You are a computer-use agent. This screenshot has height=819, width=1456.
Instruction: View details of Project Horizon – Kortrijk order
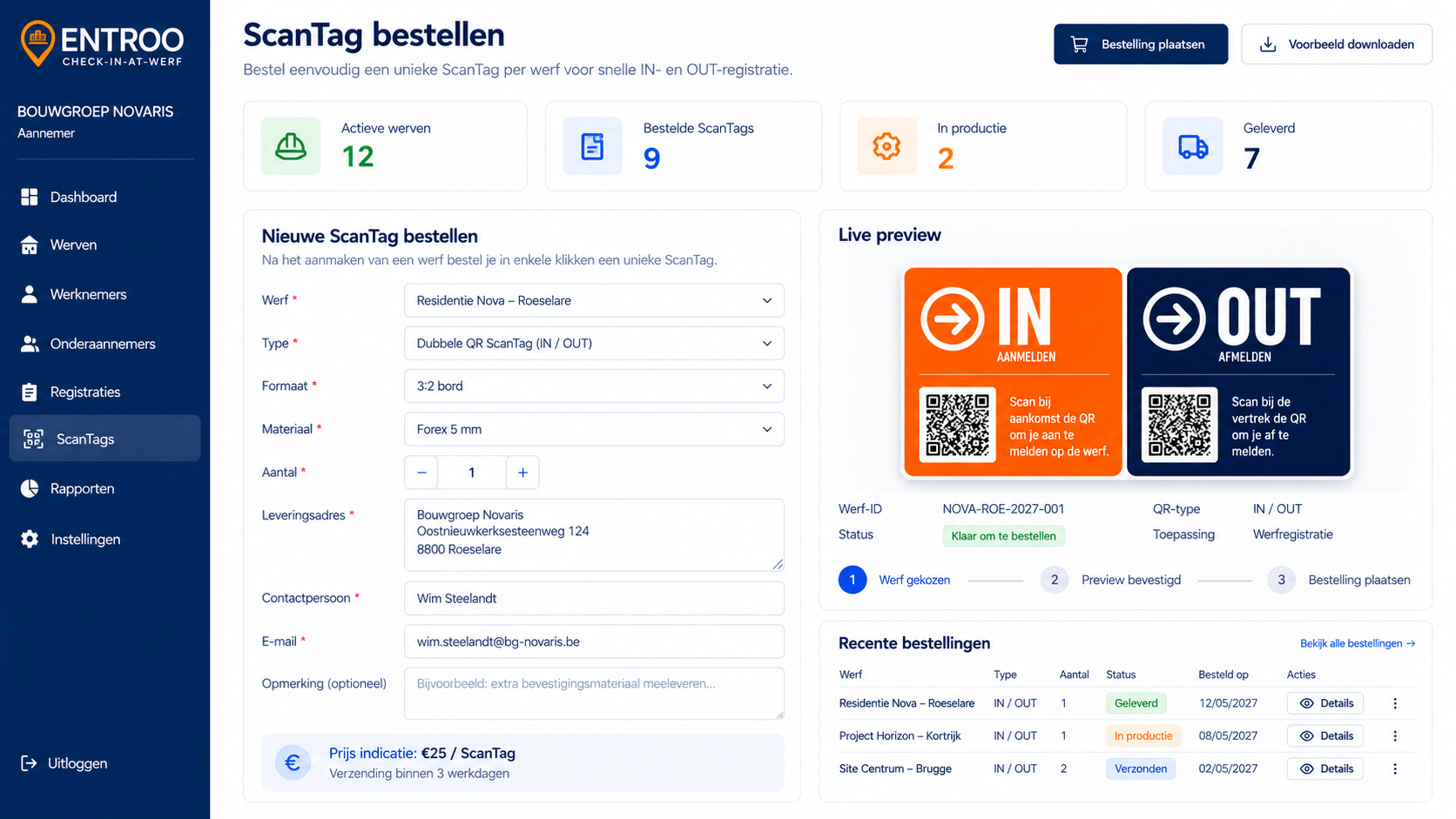pyautogui.click(x=1325, y=736)
